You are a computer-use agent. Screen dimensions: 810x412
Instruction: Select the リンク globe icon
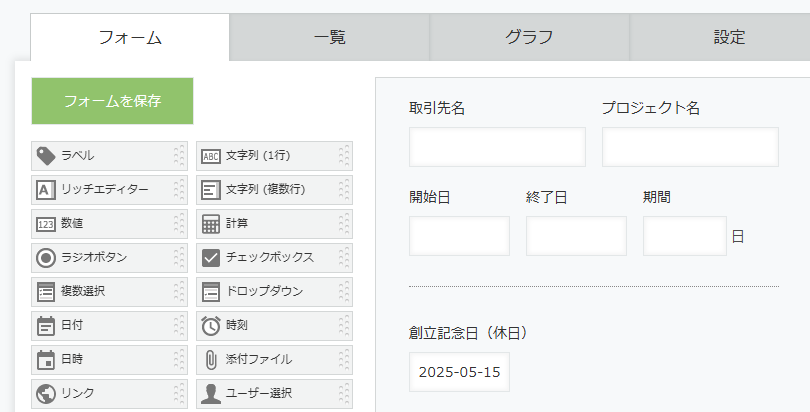[x=46, y=393]
